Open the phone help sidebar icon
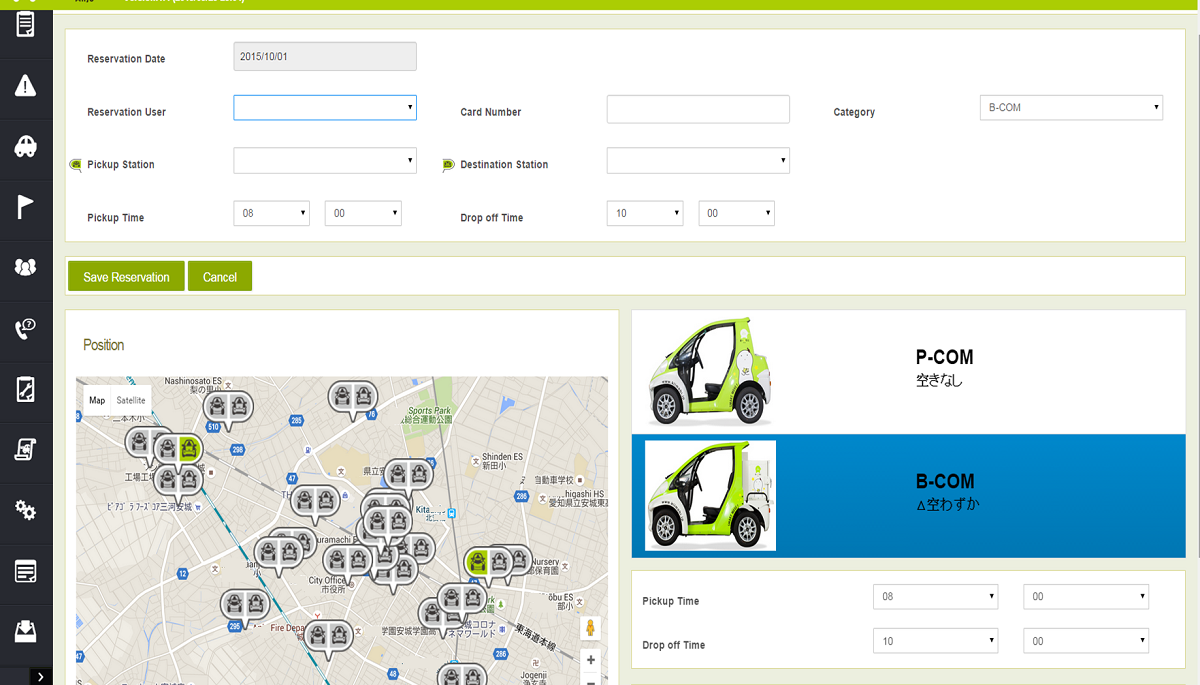 26,329
